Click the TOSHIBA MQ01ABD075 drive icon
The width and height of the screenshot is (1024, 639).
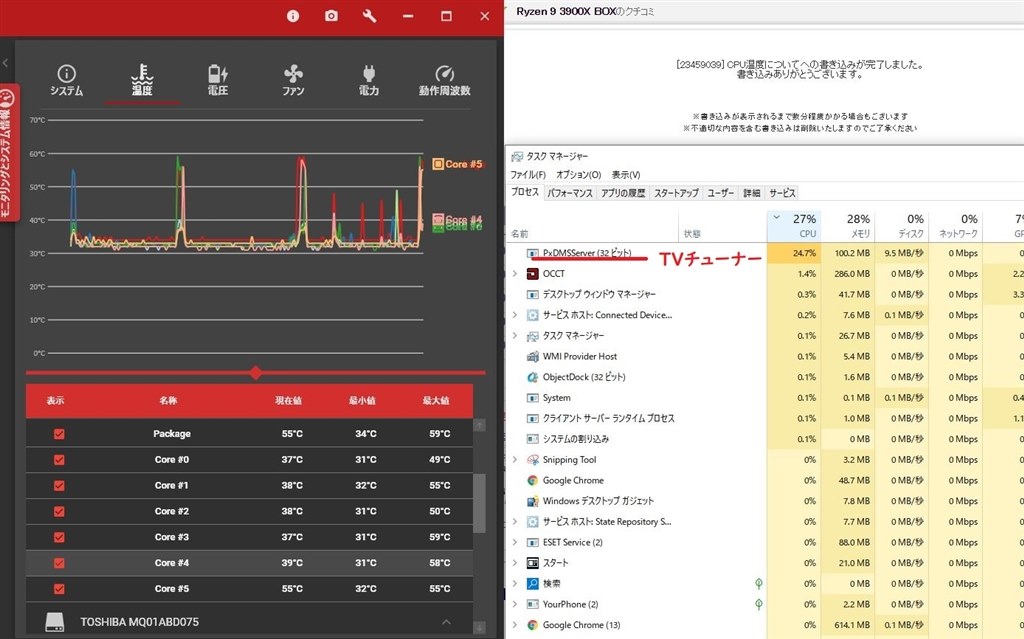(x=55, y=622)
